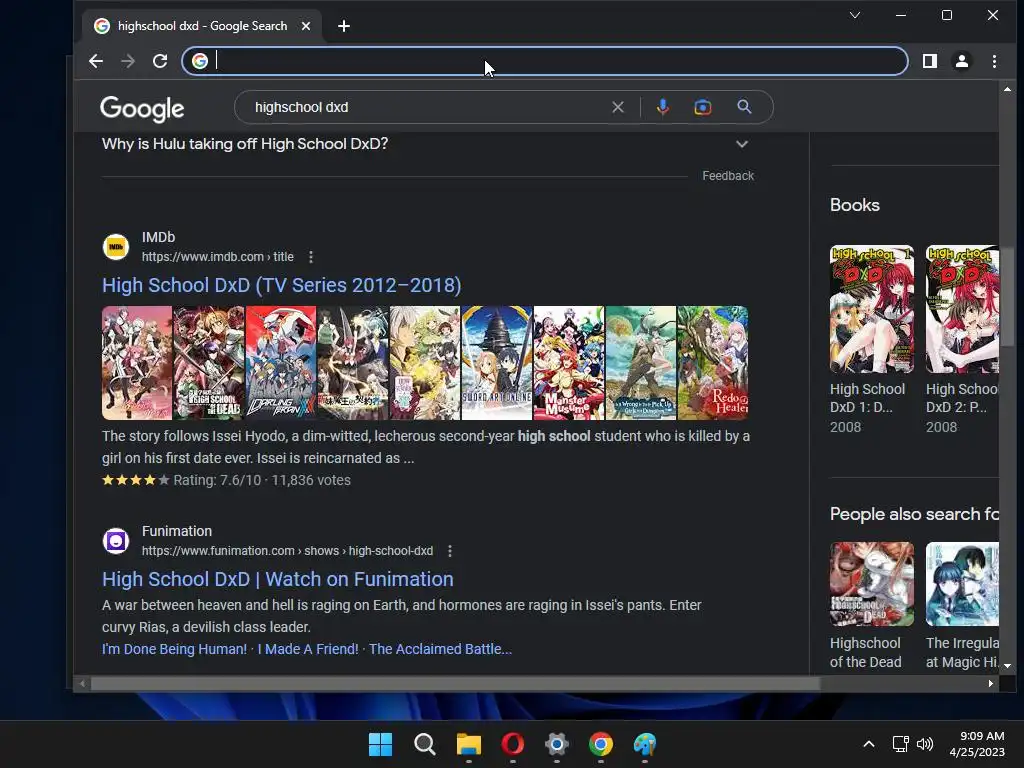The height and width of the screenshot is (768, 1024).
Task: Open the three-dot menu beside Funimation URL
Action: pyautogui.click(x=450, y=551)
